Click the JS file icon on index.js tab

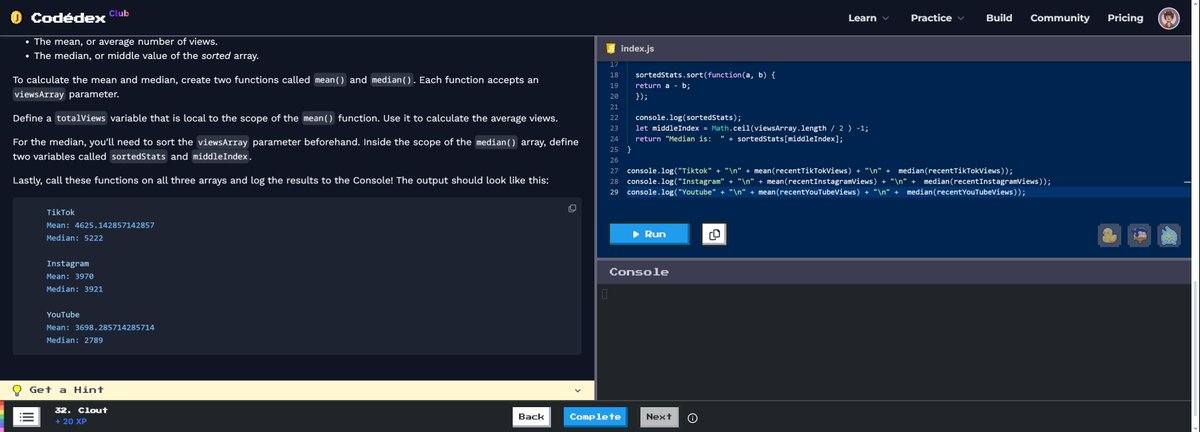609,49
